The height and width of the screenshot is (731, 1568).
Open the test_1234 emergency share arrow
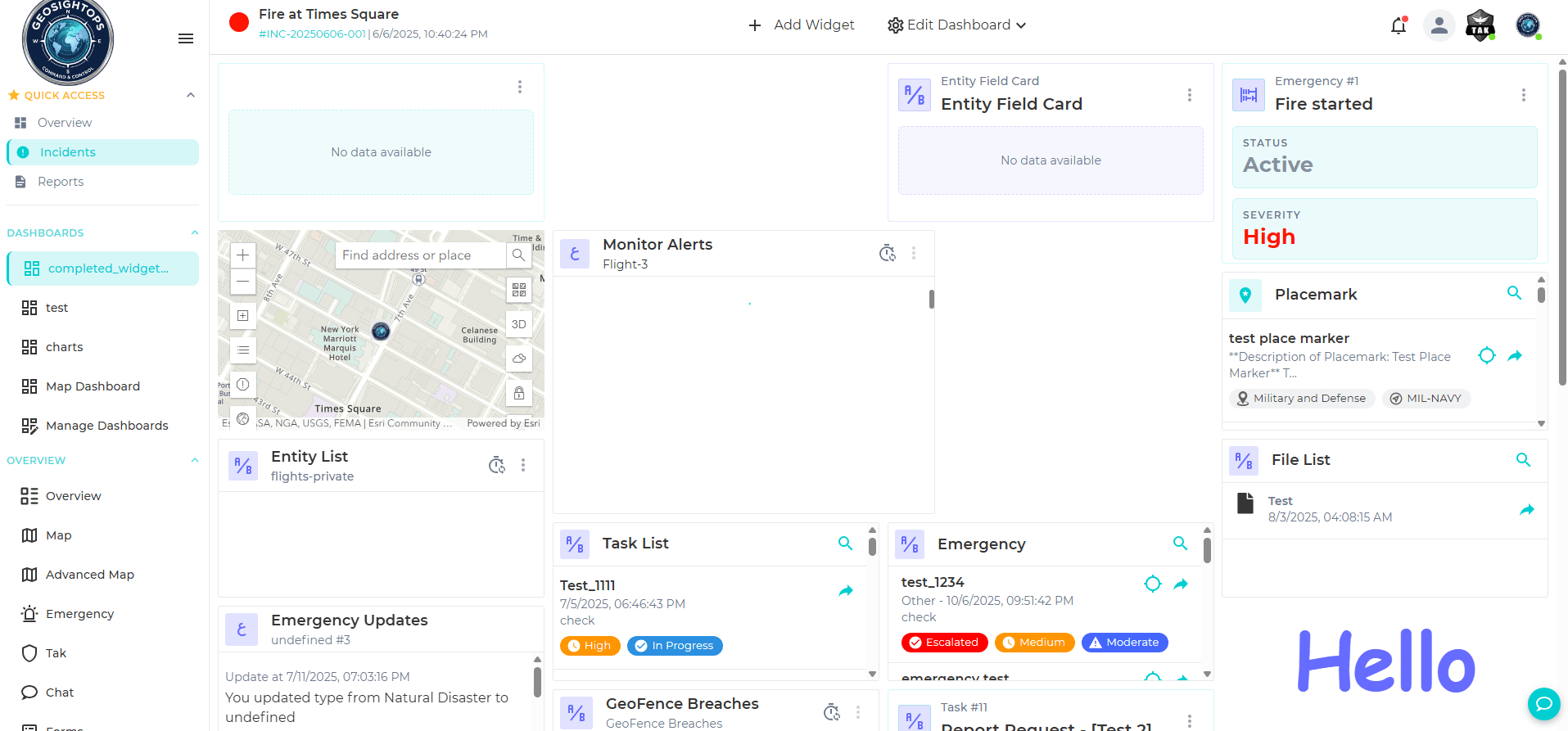coord(1181,584)
